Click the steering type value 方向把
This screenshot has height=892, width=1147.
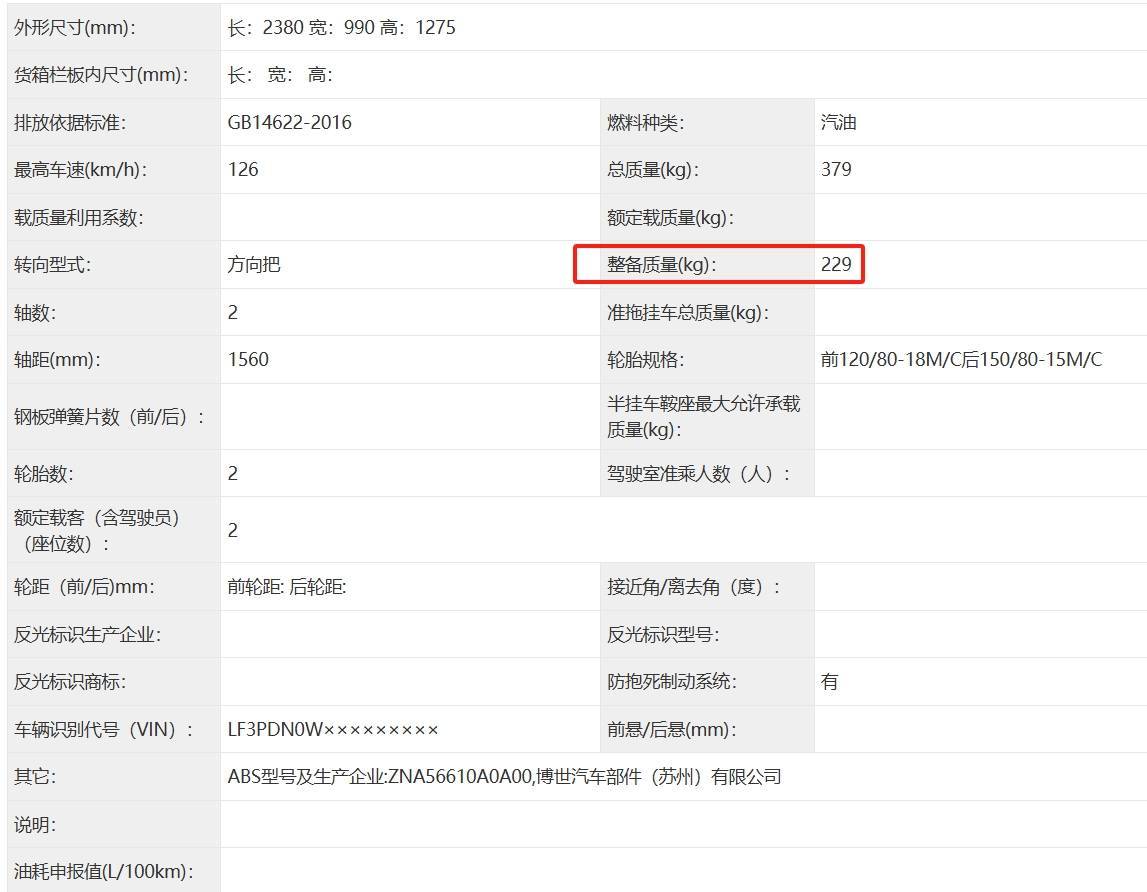[x=254, y=265]
